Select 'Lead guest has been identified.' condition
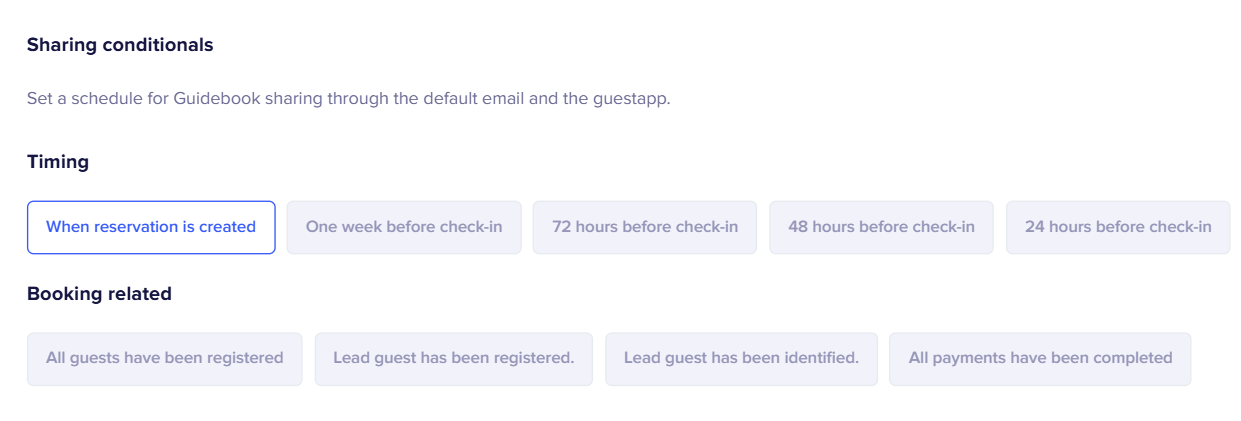The image size is (1241, 421). (x=741, y=358)
